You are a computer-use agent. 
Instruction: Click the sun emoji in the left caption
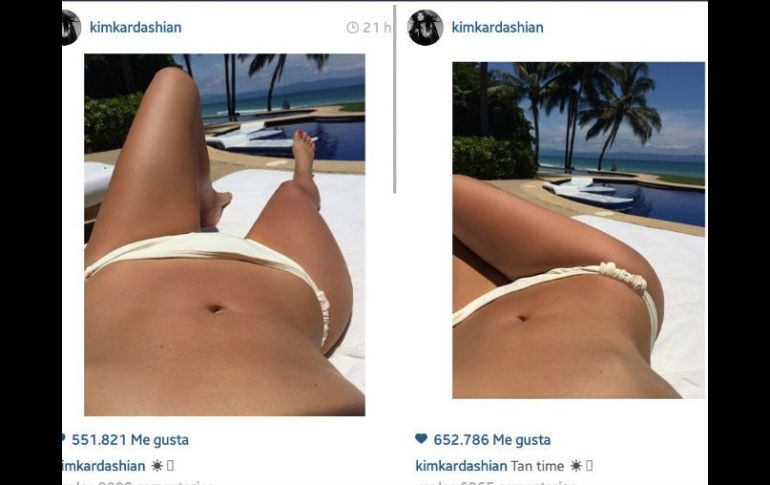click(157, 465)
